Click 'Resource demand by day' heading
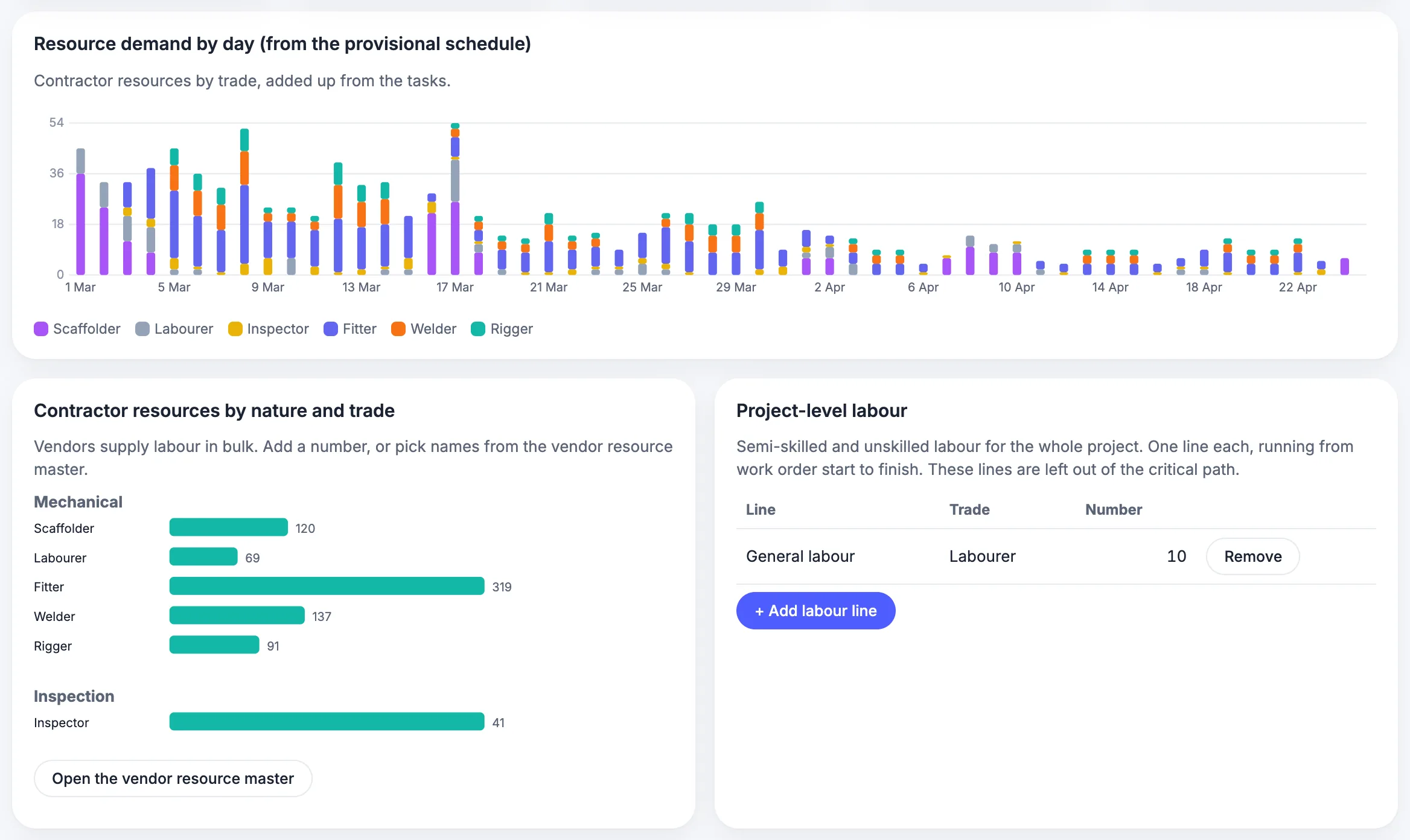Viewport: 1410px width, 840px height. 282,43
